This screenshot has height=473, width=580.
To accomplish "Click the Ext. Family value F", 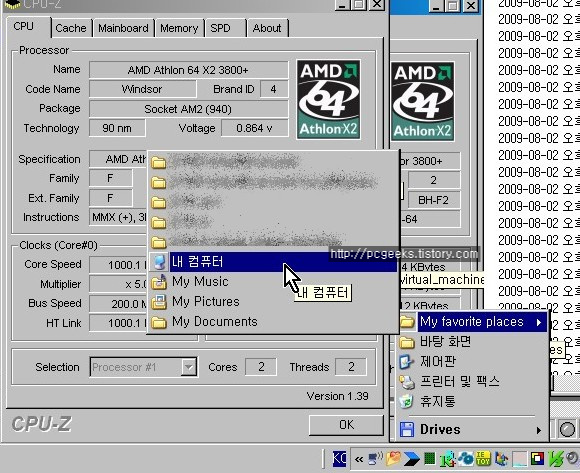I will [x=110, y=198].
